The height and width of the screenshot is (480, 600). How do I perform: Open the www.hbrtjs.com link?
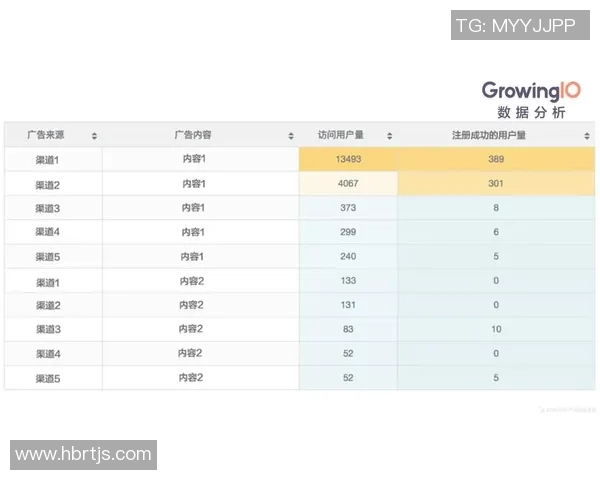[x=84, y=454]
